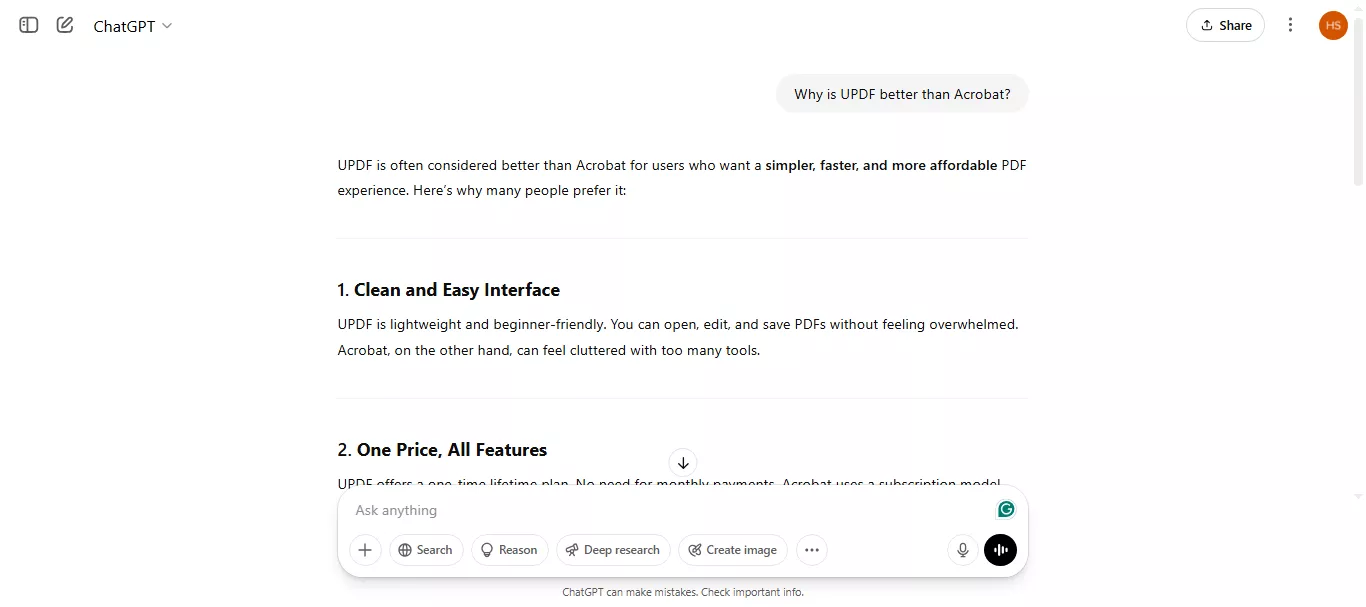Enable the Search tool

pyautogui.click(x=426, y=550)
